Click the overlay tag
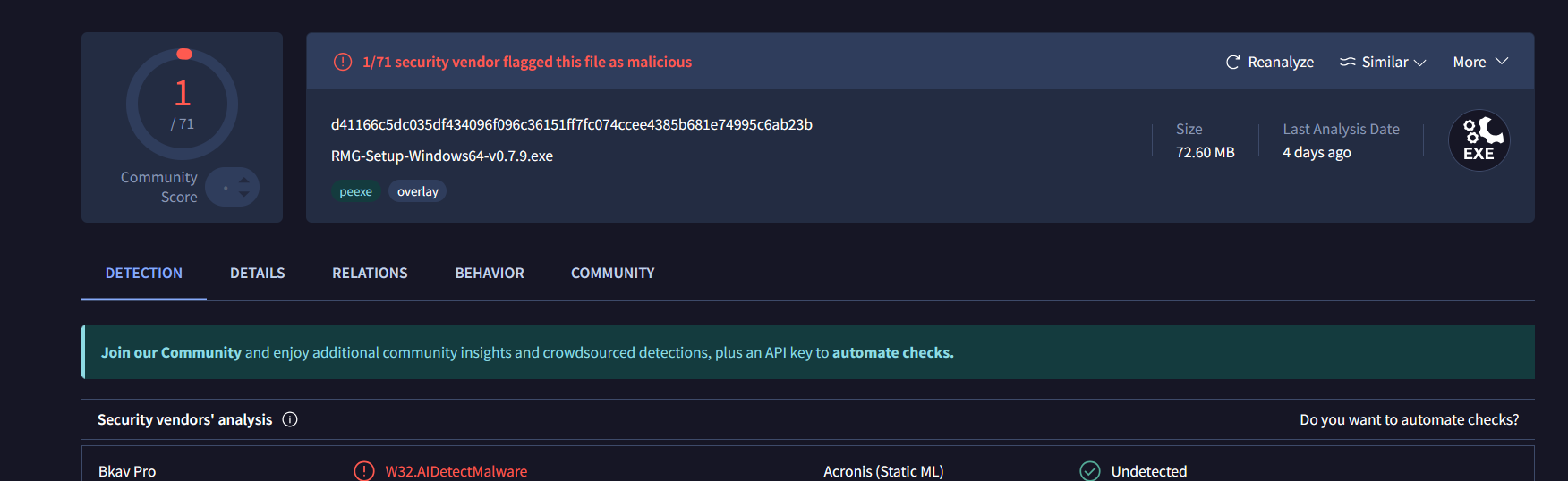 tap(418, 191)
